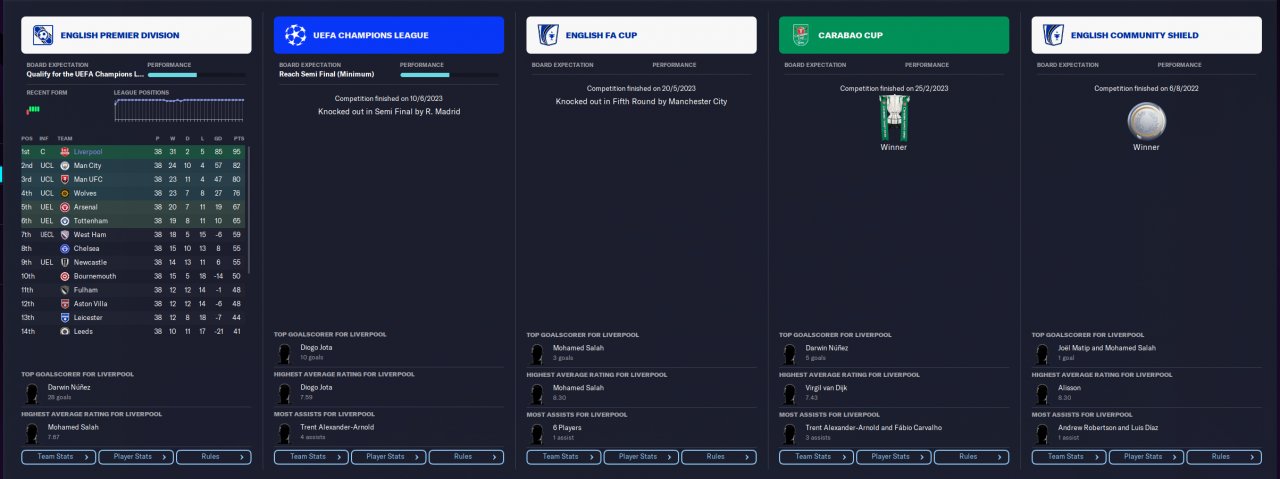The image size is (1280, 479).
Task: Click the Man UFC club badge
Action: (x=64, y=179)
